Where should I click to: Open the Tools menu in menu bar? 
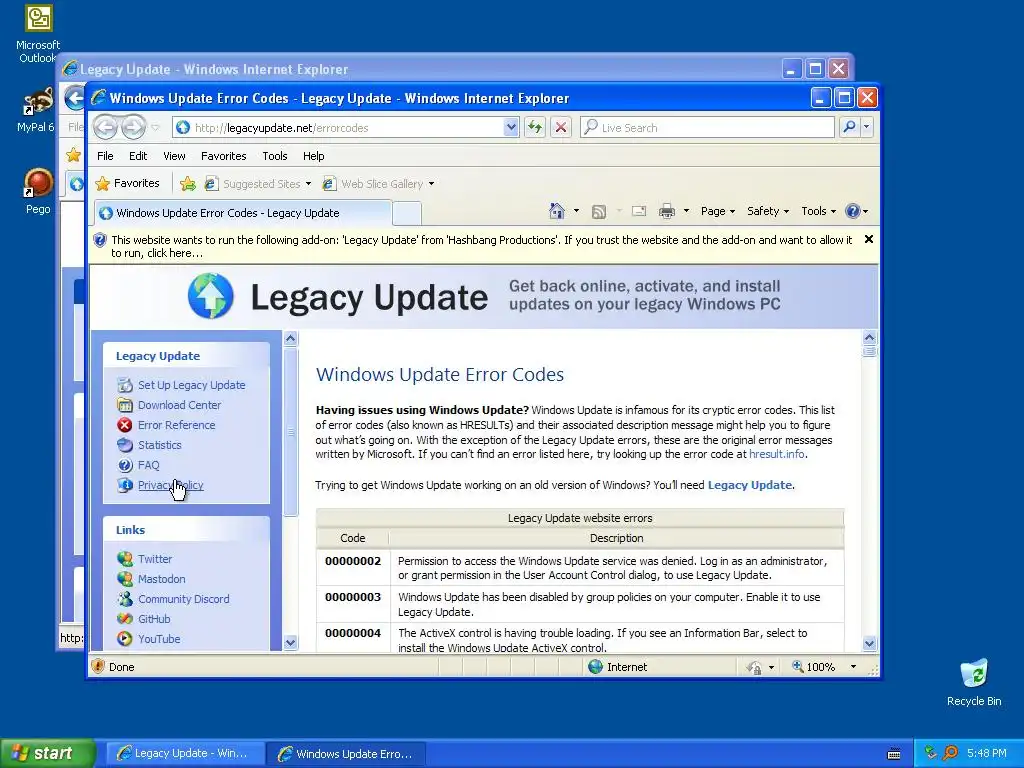[275, 156]
